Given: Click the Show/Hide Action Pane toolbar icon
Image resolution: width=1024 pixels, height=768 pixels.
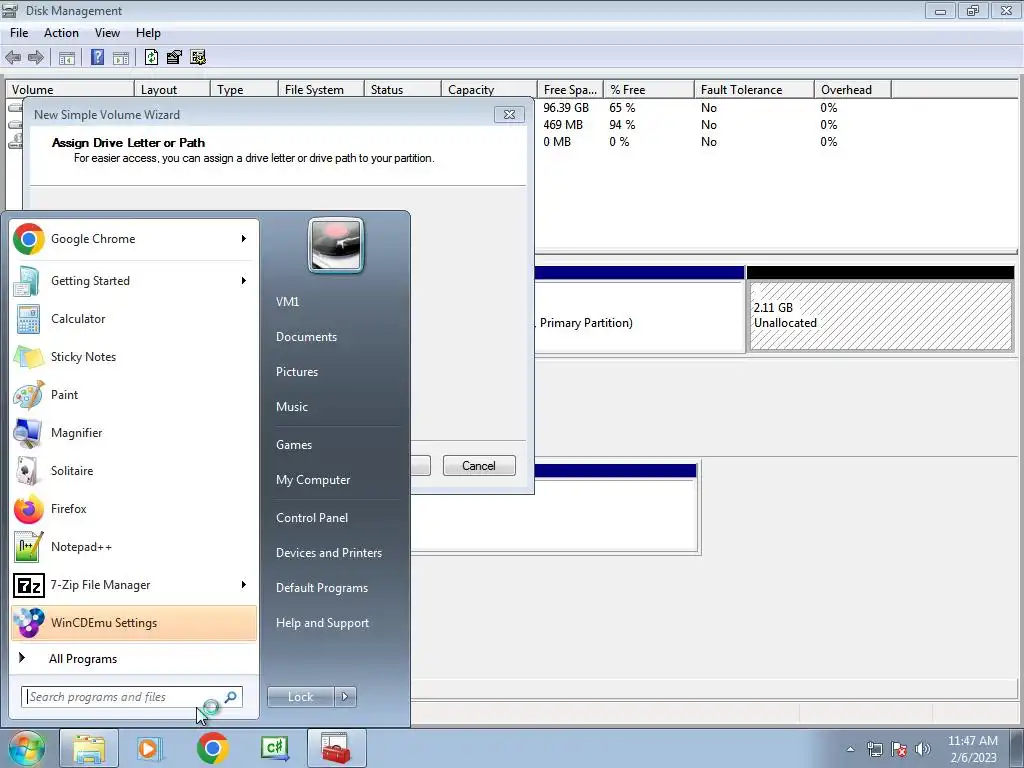Looking at the screenshot, I should [x=121, y=57].
